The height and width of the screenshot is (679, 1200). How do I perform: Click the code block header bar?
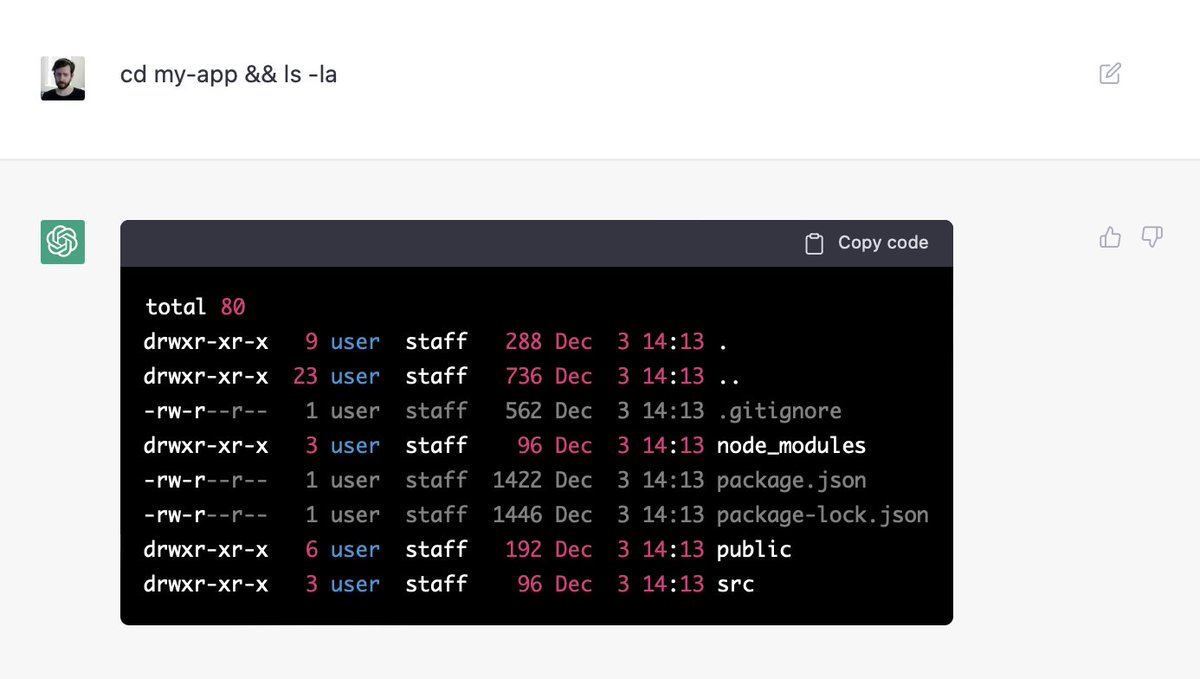click(536, 243)
